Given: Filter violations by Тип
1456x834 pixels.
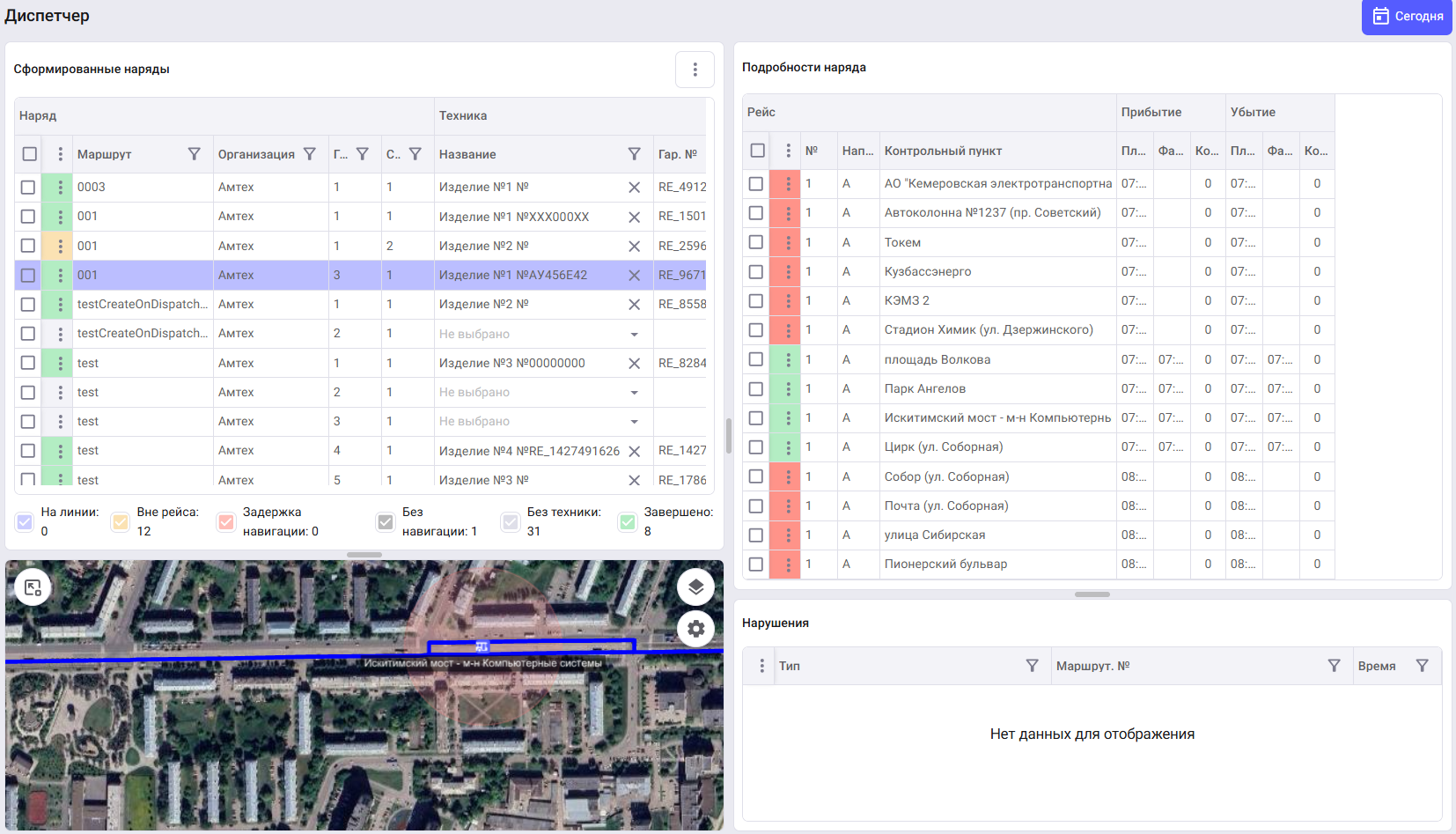Looking at the screenshot, I should point(1033,666).
